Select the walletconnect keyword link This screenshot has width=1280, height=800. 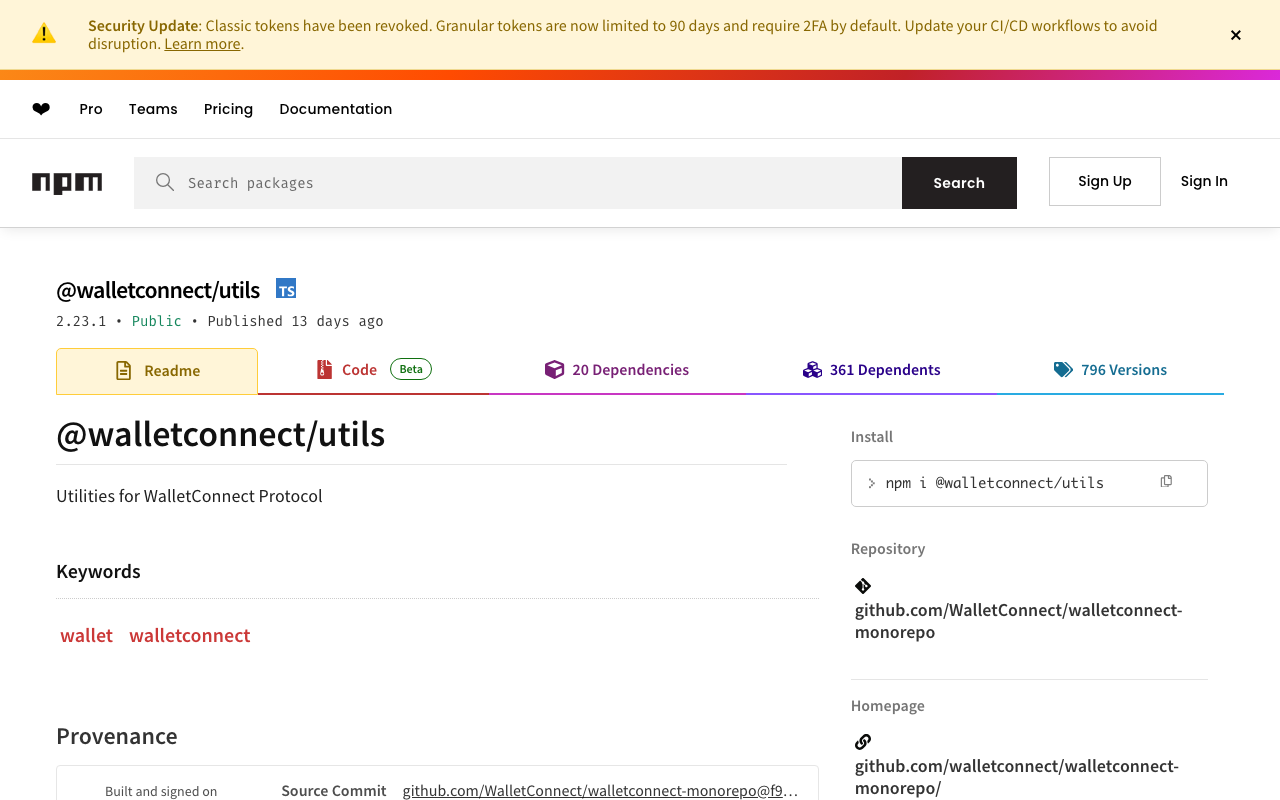tap(189, 636)
